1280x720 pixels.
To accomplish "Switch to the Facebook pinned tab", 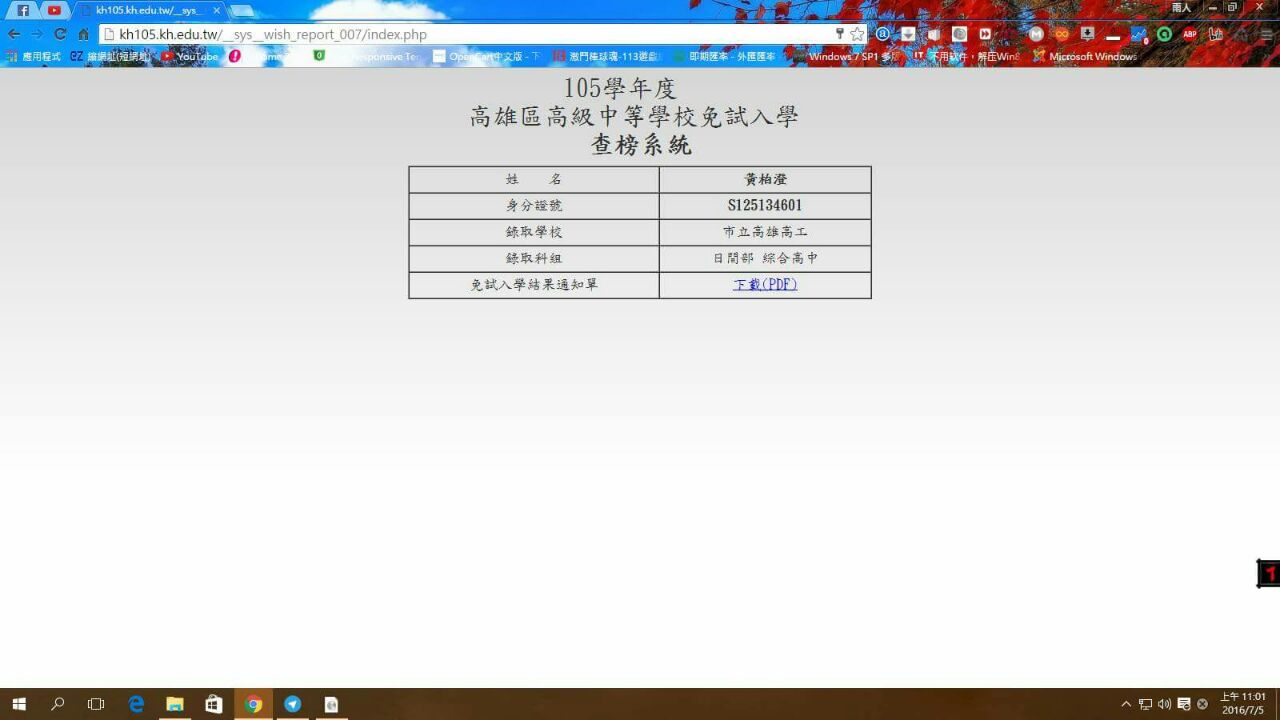I will (23, 10).
